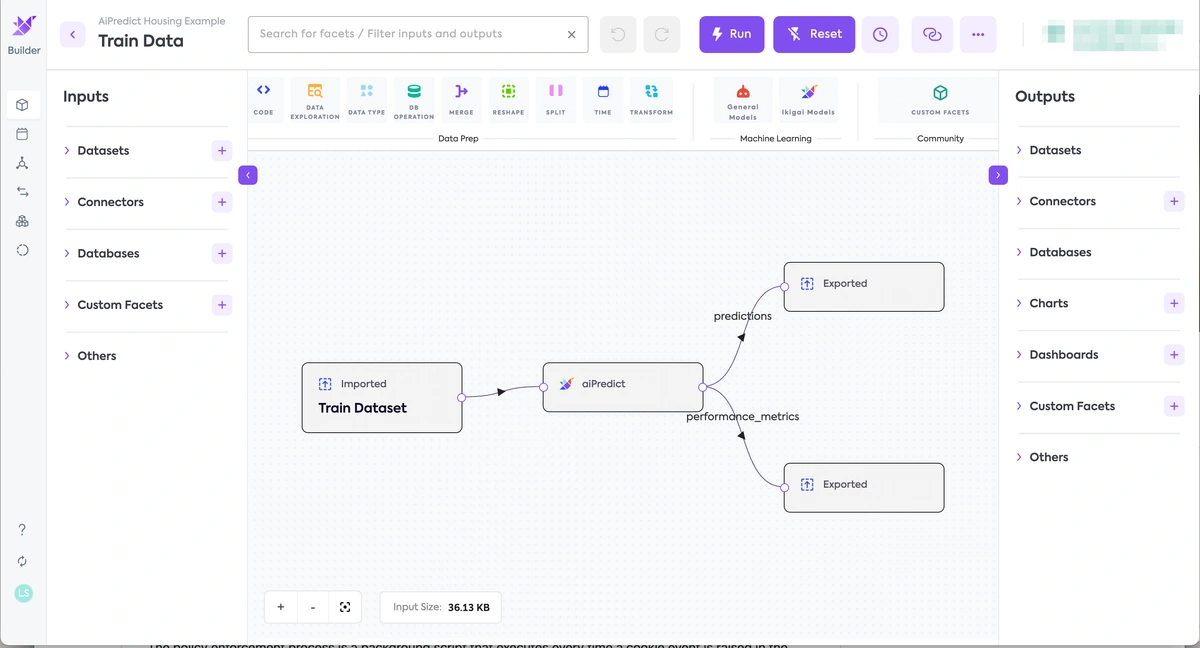Collapse the Inputs side panel
This screenshot has height=648, width=1200.
point(248,175)
